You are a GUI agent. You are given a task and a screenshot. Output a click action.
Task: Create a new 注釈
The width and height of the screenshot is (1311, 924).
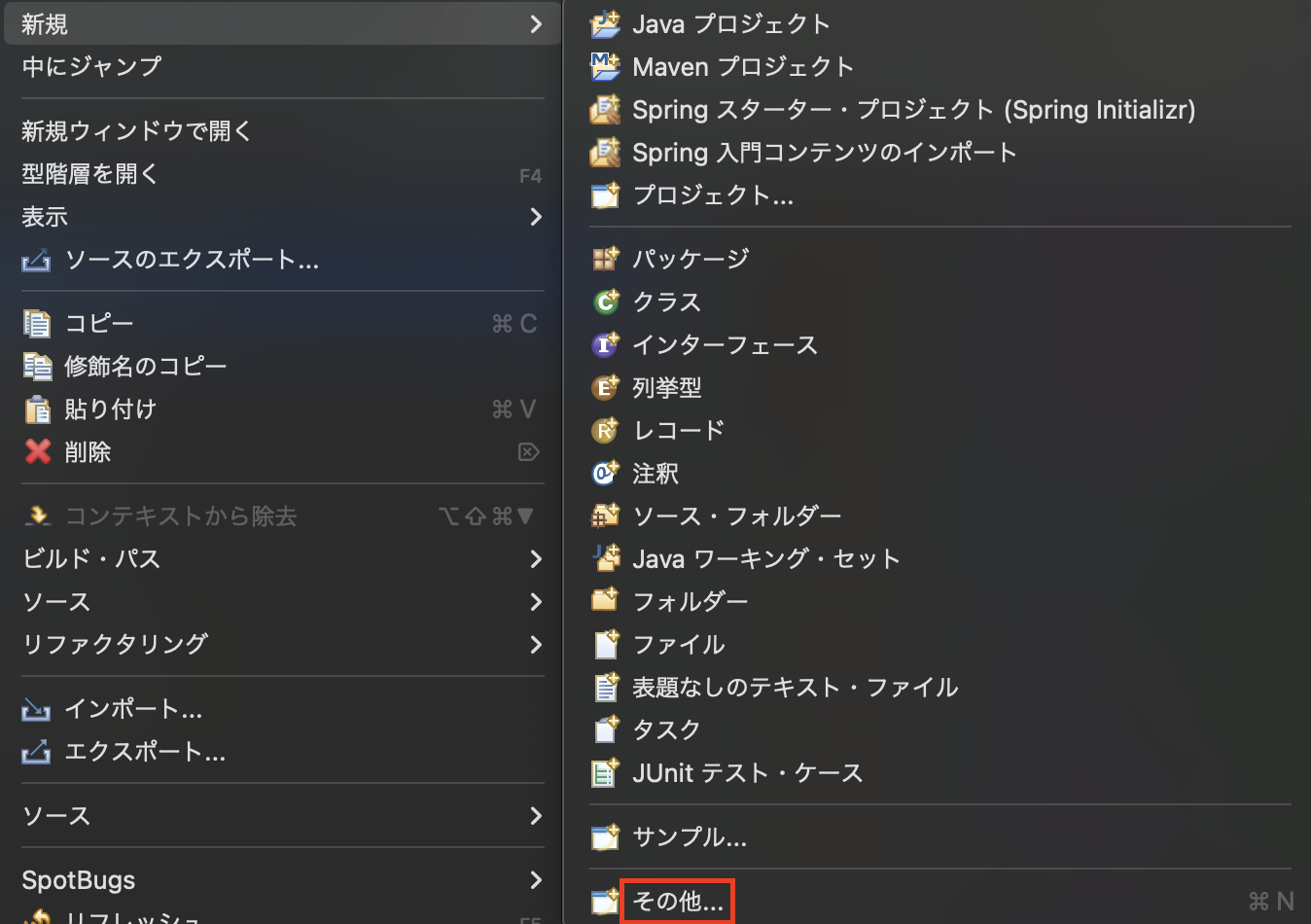[655, 474]
